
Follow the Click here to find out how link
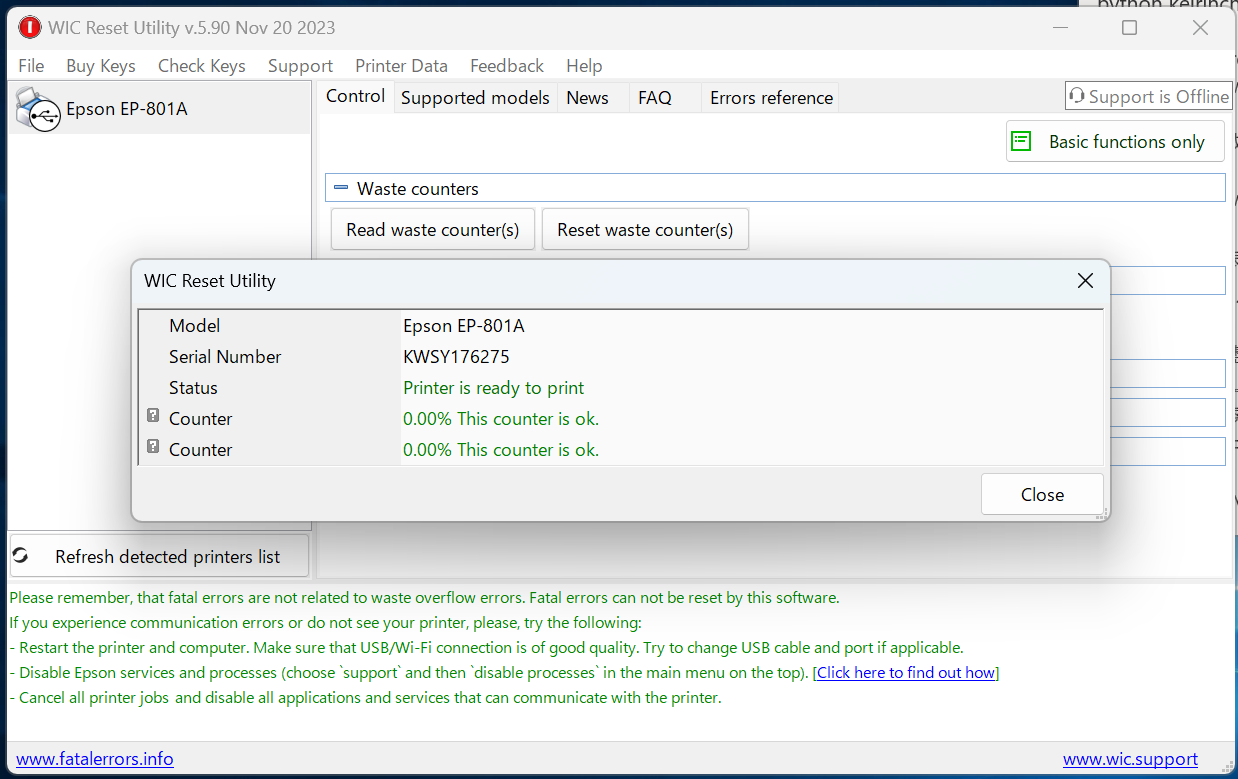pyautogui.click(x=905, y=672)
